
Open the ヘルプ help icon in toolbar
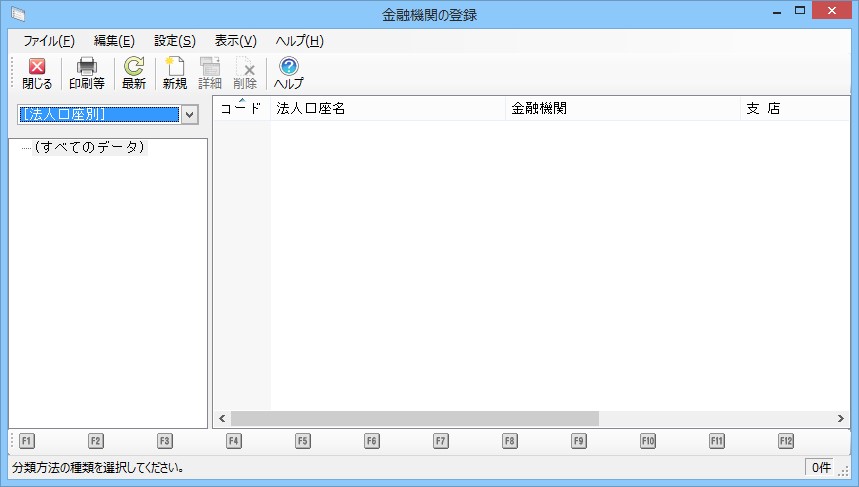pyautogui.click(x=289, y=73)
